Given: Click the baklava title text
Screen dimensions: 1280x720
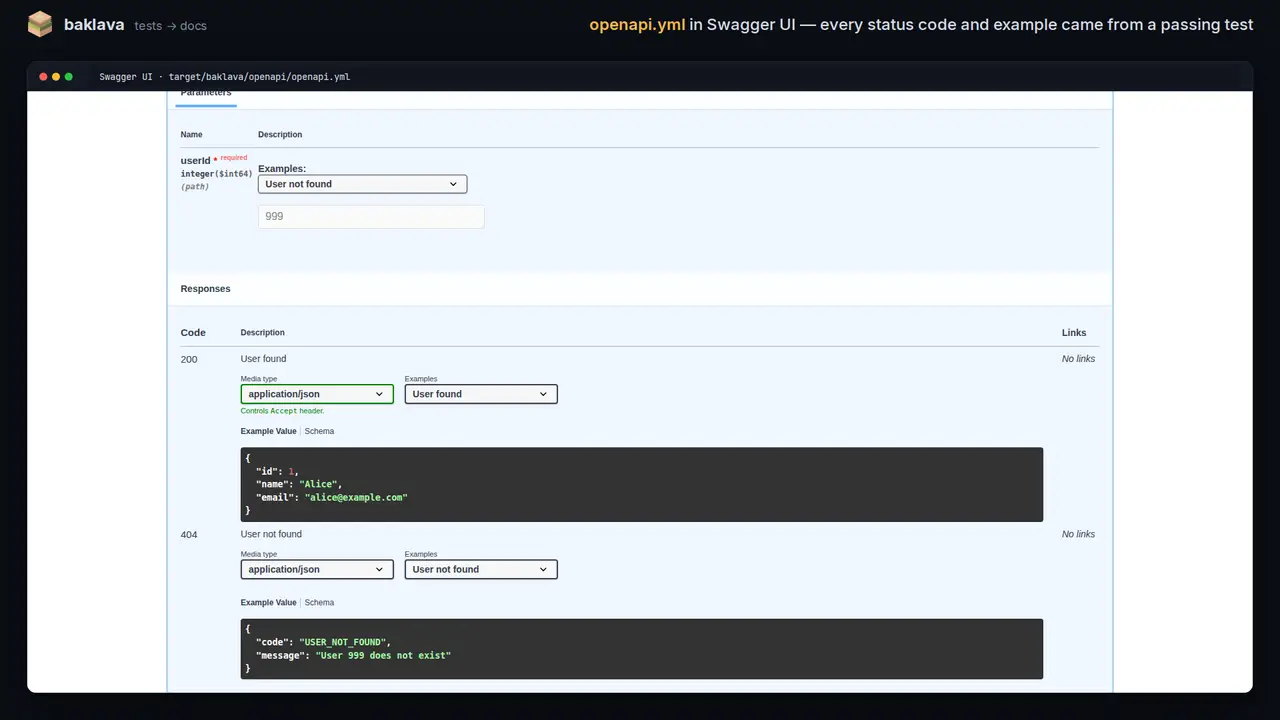Looking at the screenshot, I should coord(94,25).
